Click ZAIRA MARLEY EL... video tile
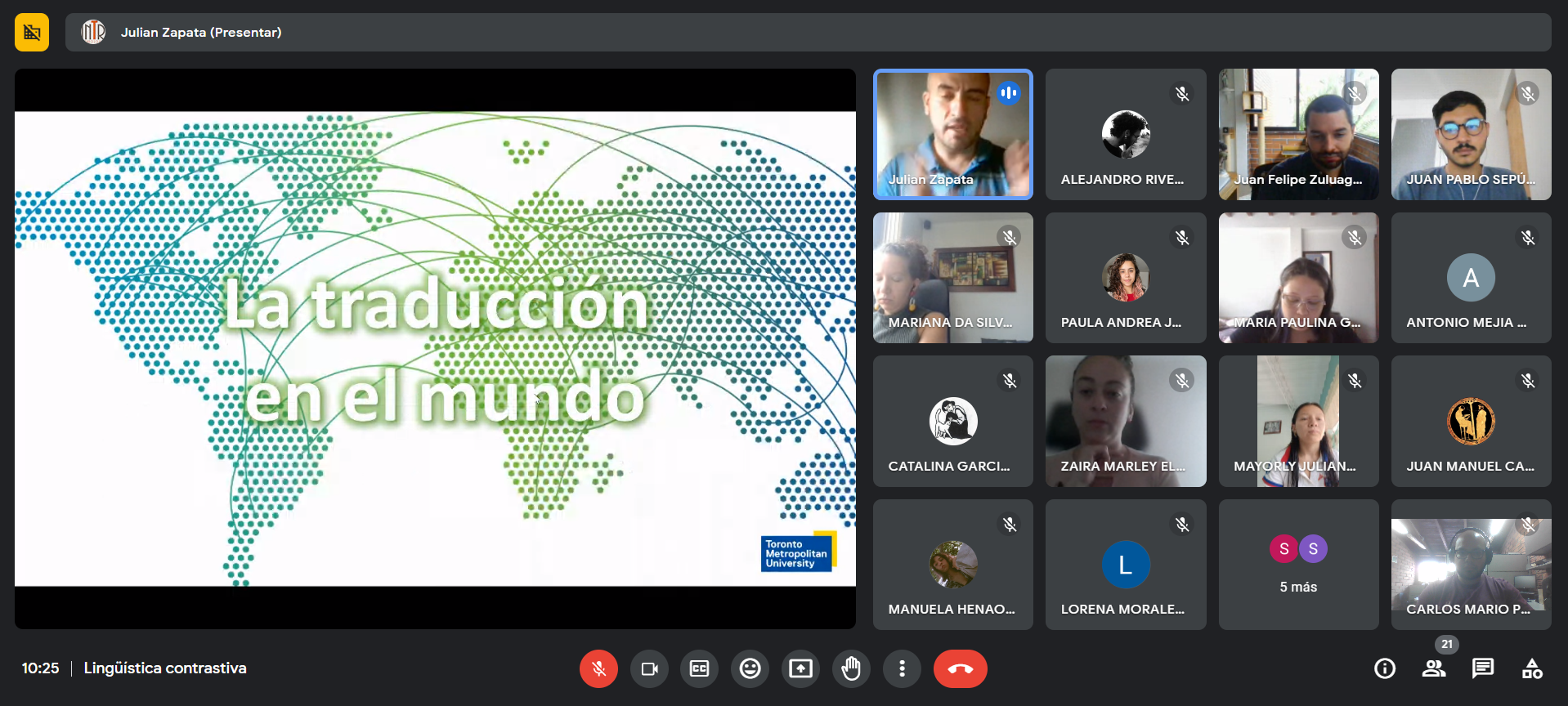 pos(1126,422)
